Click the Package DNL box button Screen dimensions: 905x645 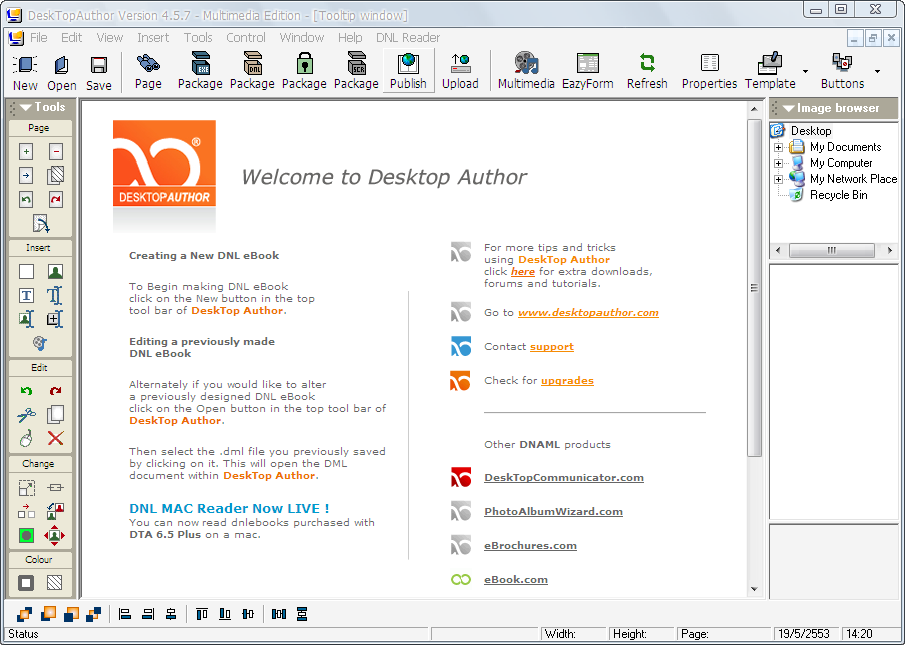tap(252, 72)
